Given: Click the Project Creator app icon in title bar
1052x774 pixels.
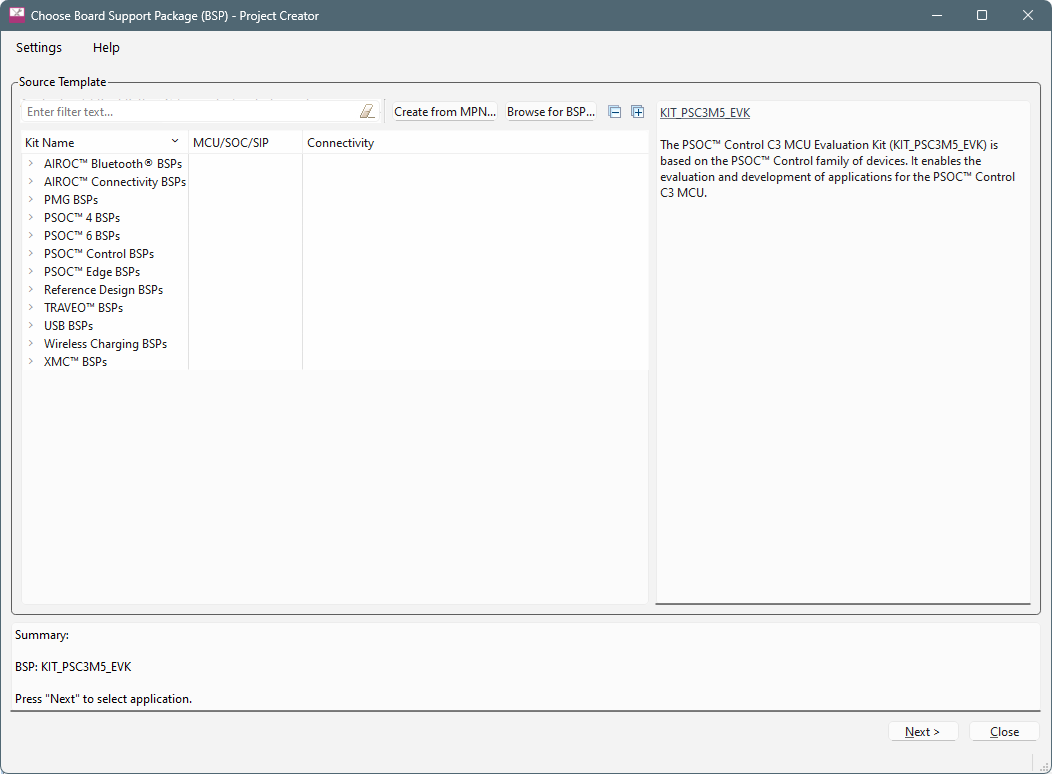Looking at the screenshot, I should pyautogui.click(x=17, y=16).
